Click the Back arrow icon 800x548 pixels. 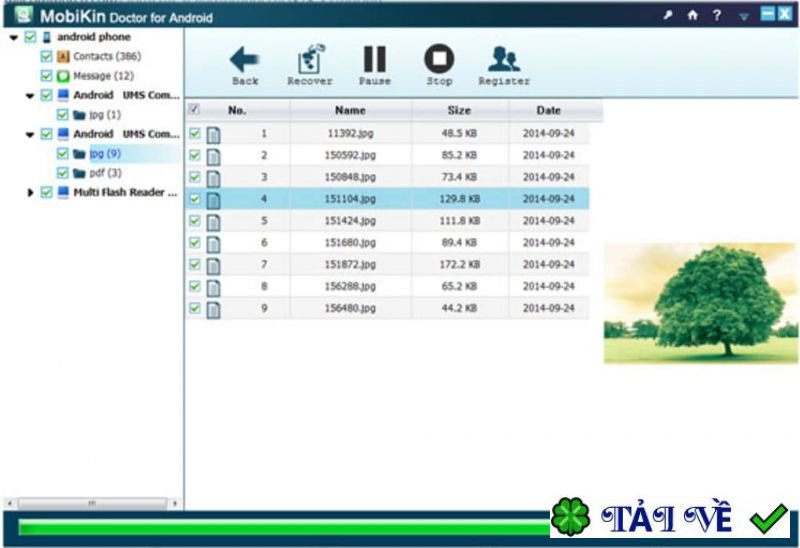244,60
